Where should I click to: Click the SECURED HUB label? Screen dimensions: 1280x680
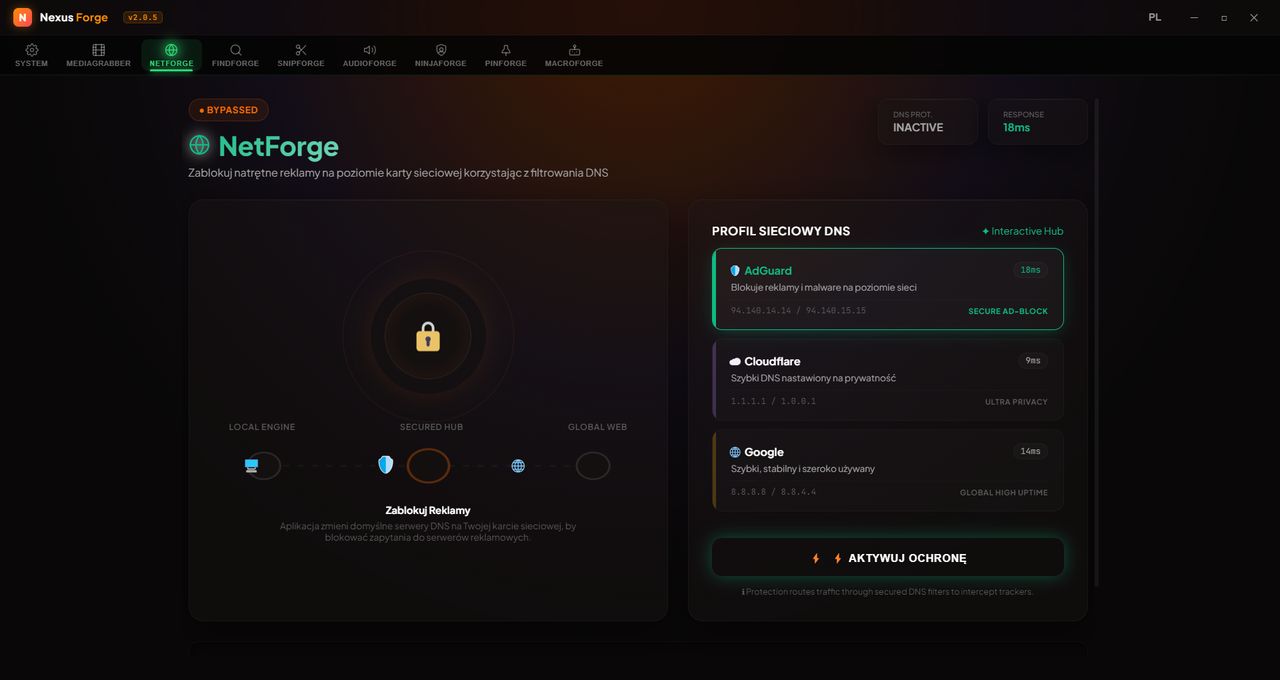click(x=431, y=427)
